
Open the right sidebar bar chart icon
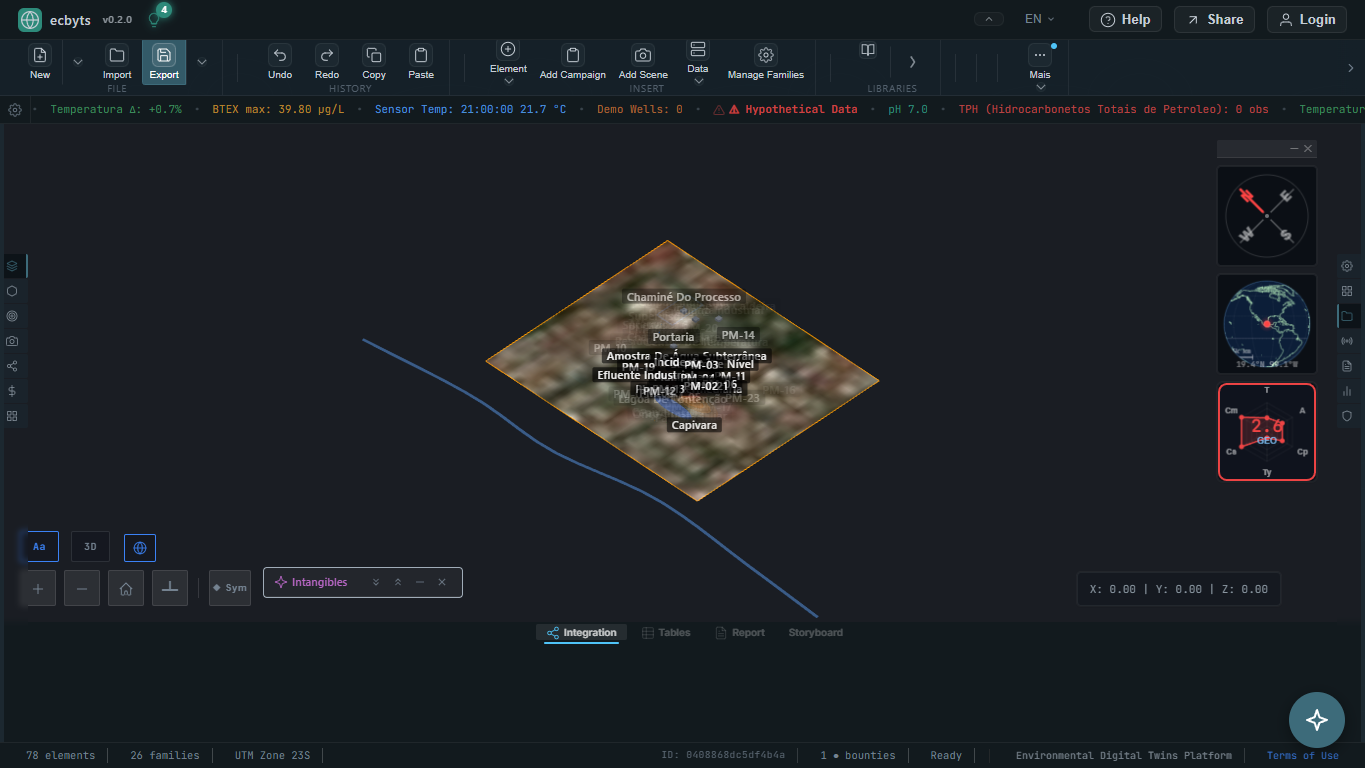tap(1347, 391)
